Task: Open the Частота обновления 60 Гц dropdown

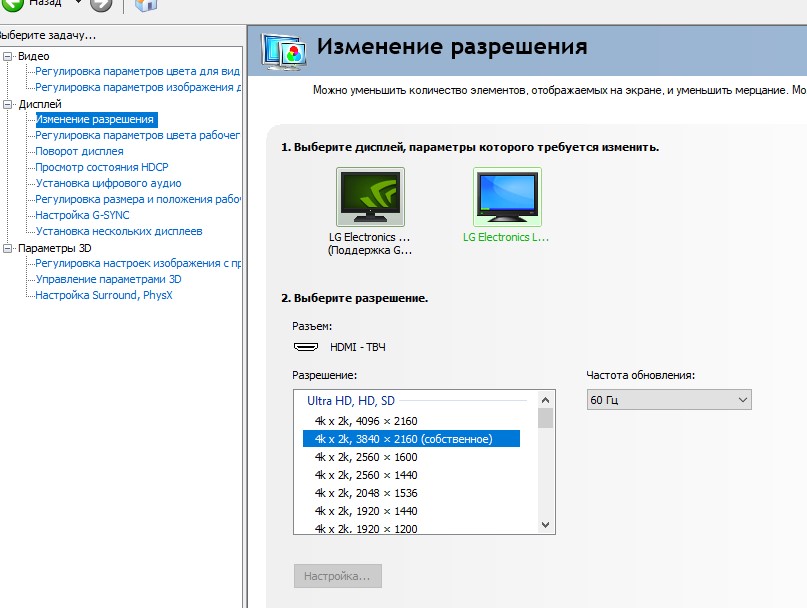Action: [668, 400]
